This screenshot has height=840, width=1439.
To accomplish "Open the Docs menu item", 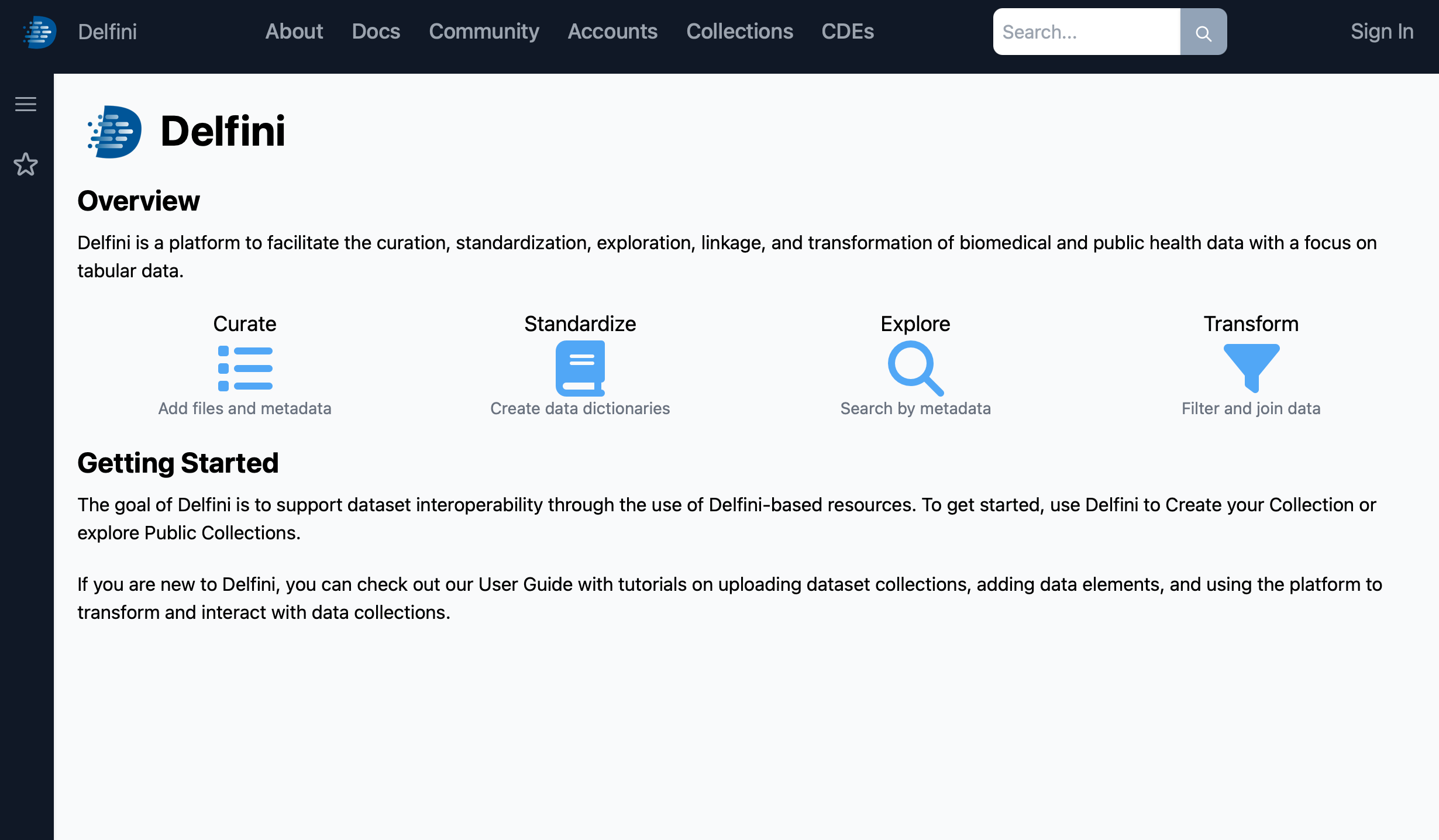I will 376,32.
